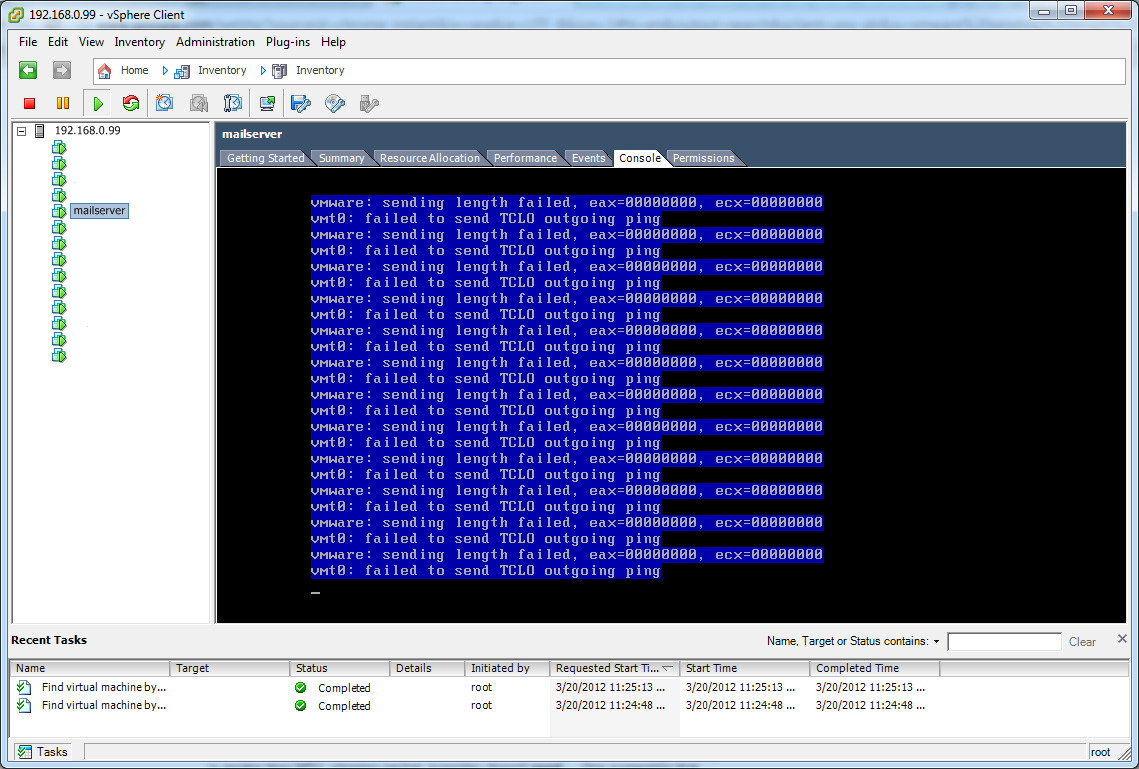Screen dimensions: 1139x769
Task: Switch to the Getting Started tab
Action: [x=265, y=158]
